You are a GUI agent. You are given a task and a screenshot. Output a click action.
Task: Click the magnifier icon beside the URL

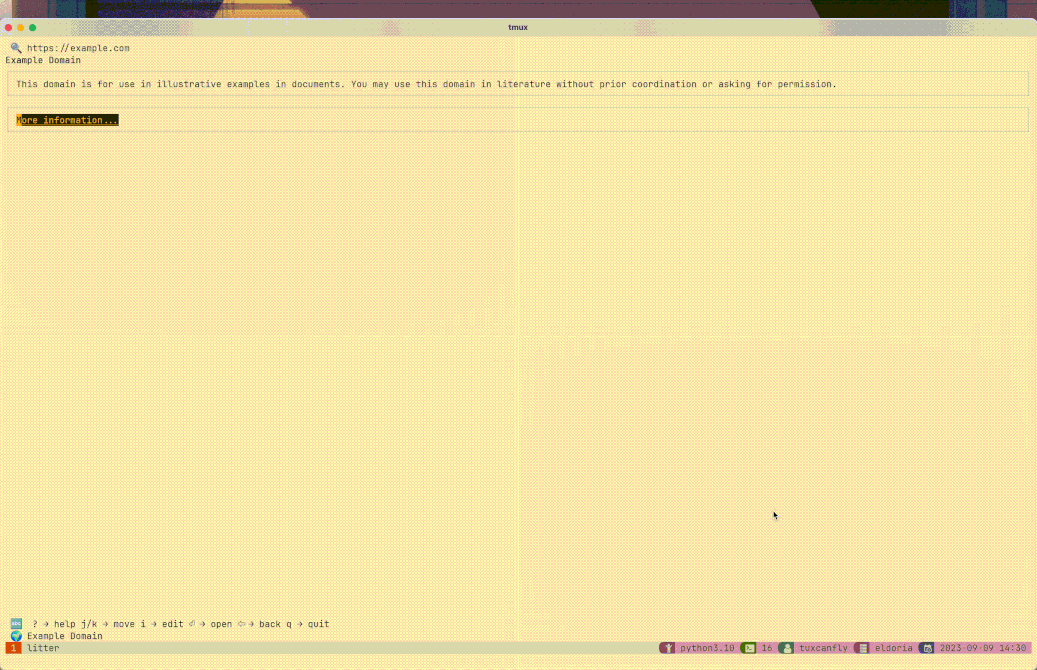click(16, 48)
